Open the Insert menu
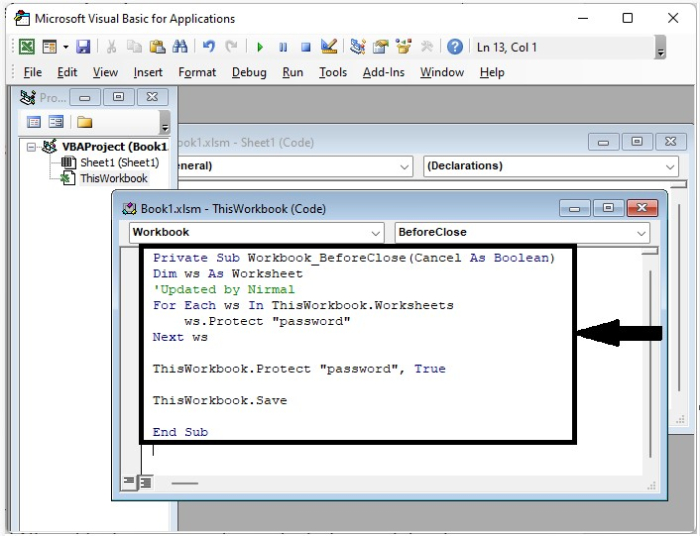Screen dimensions: 700x536 point(148,72)
